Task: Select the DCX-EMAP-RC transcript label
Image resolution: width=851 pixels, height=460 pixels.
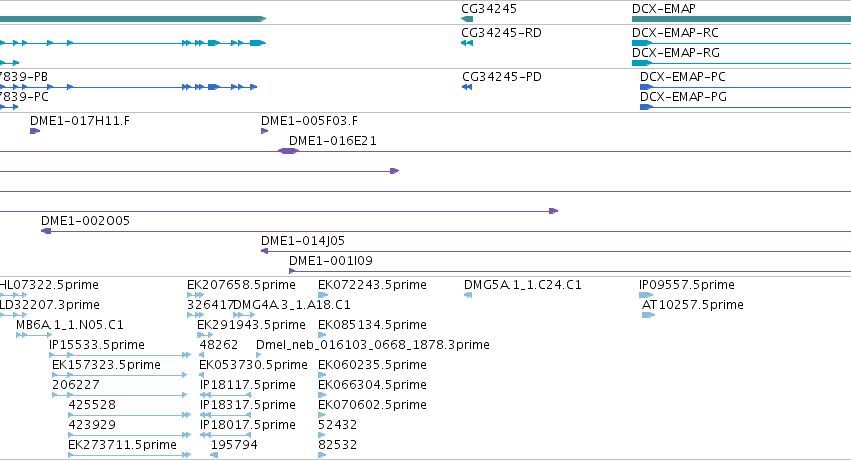Action: [675, 33]
